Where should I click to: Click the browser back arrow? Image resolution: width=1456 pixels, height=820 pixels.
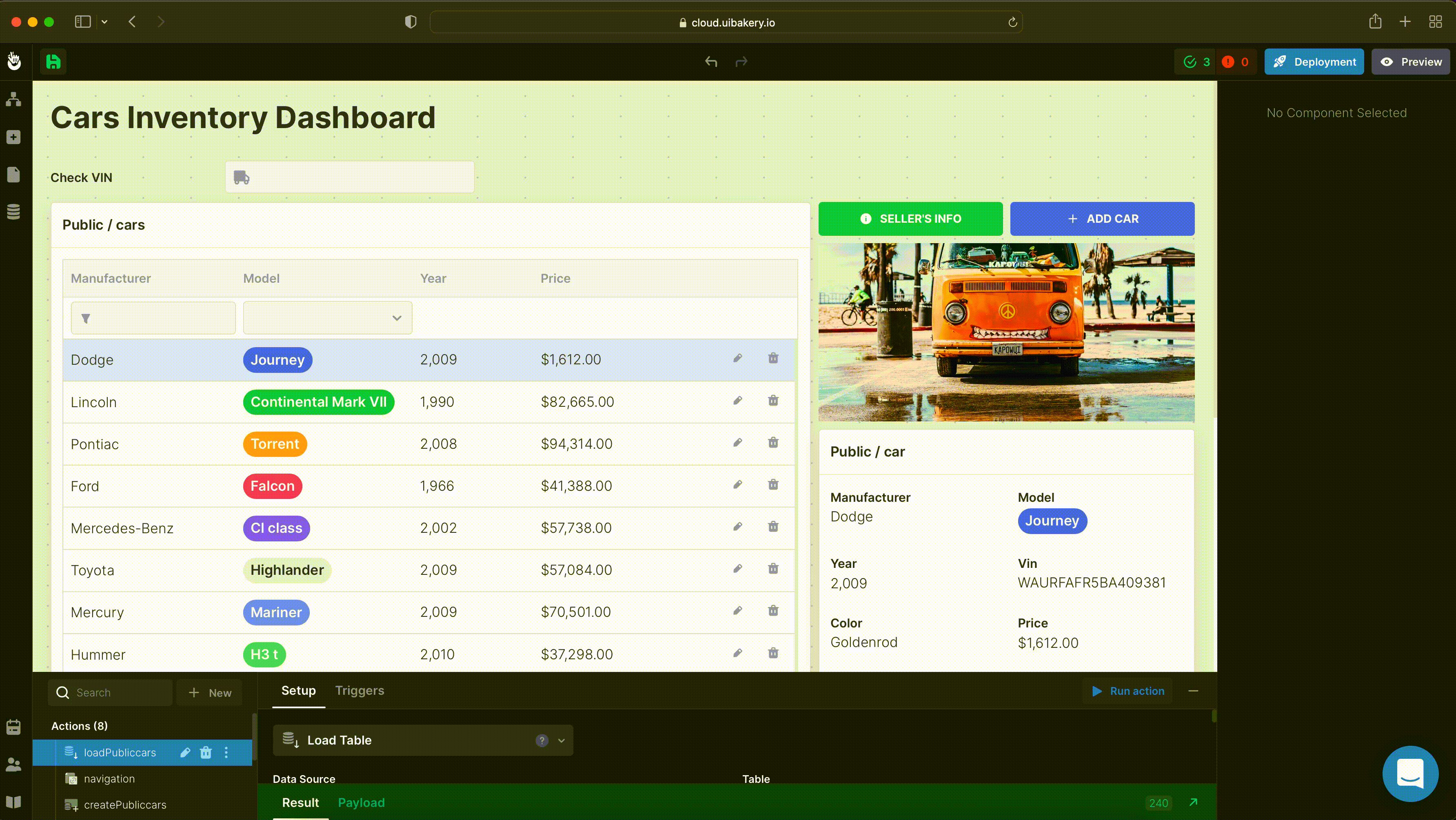132,22
